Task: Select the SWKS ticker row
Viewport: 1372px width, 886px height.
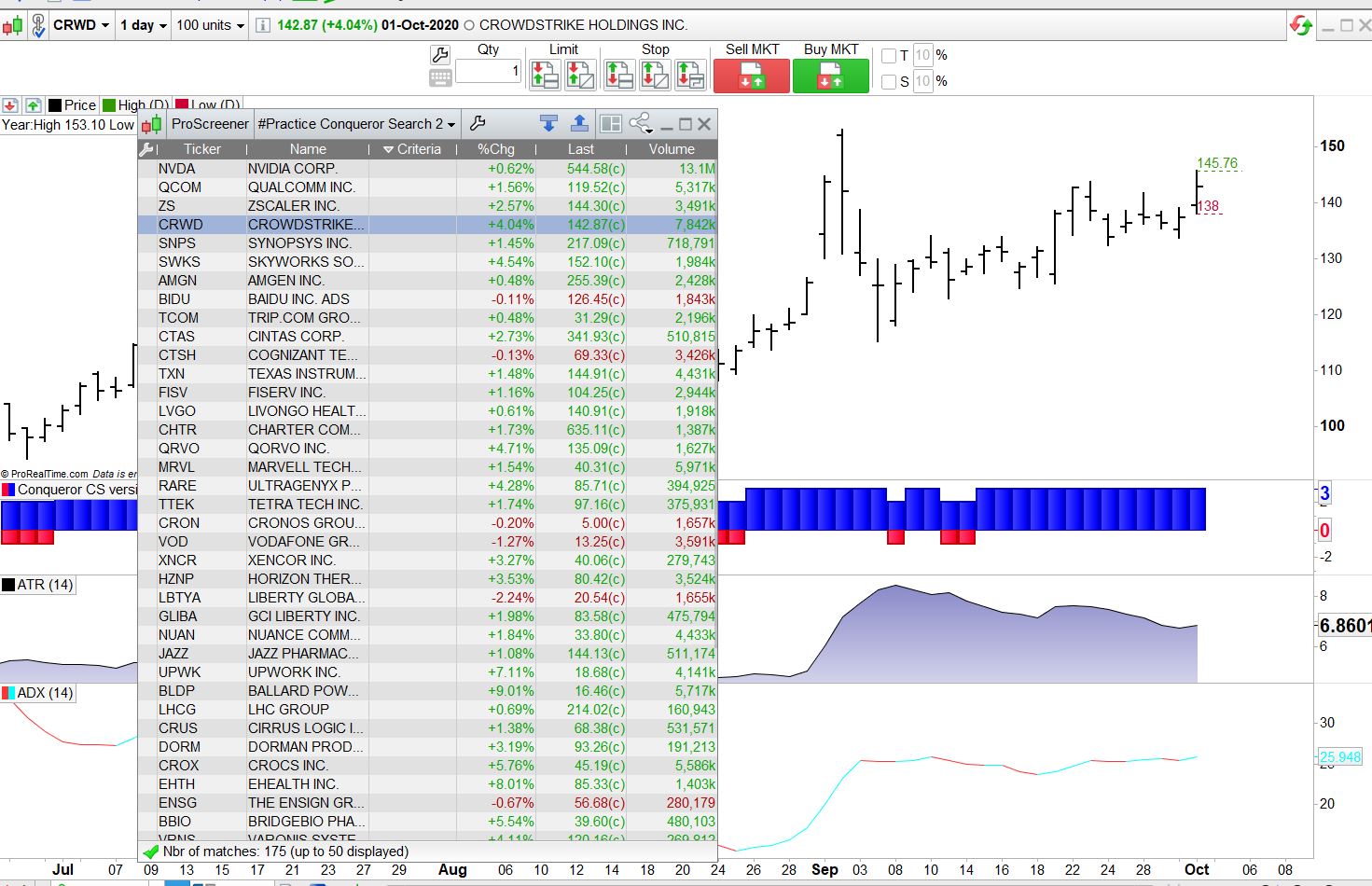Action: click(x=428, y=262)
